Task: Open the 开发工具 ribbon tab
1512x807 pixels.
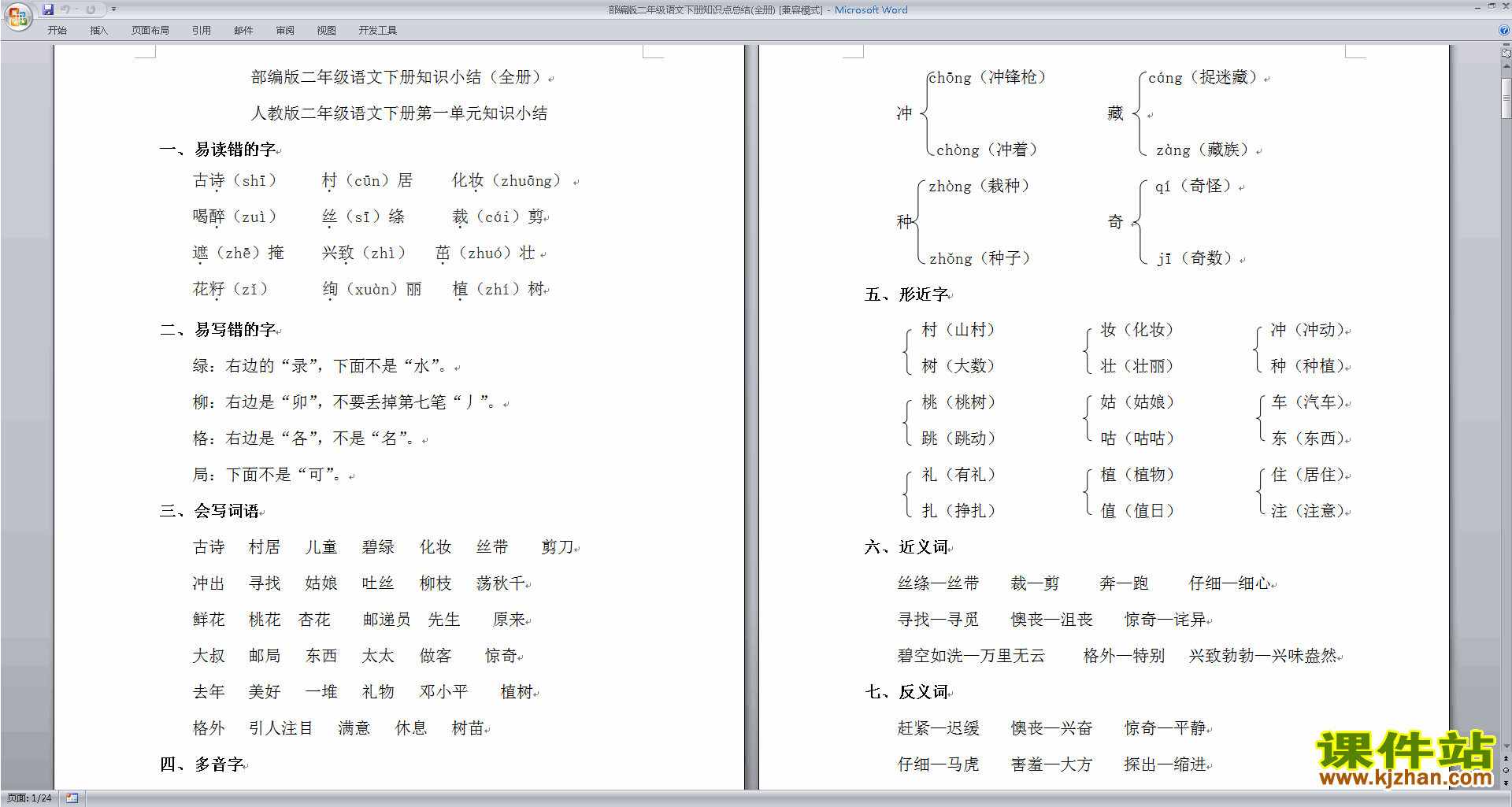Action: [377, 31]
